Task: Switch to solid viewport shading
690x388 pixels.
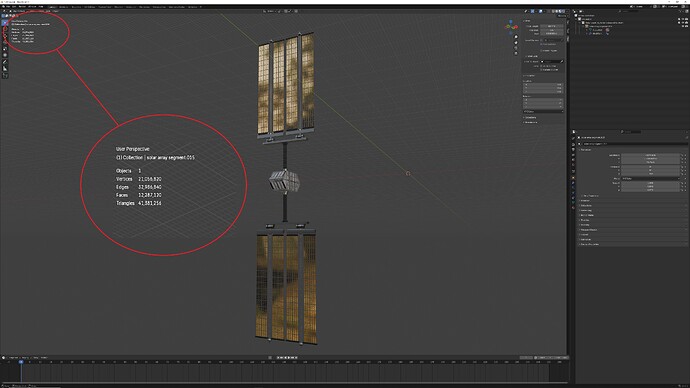Action: pyautogui.click(x=557, y=11)
